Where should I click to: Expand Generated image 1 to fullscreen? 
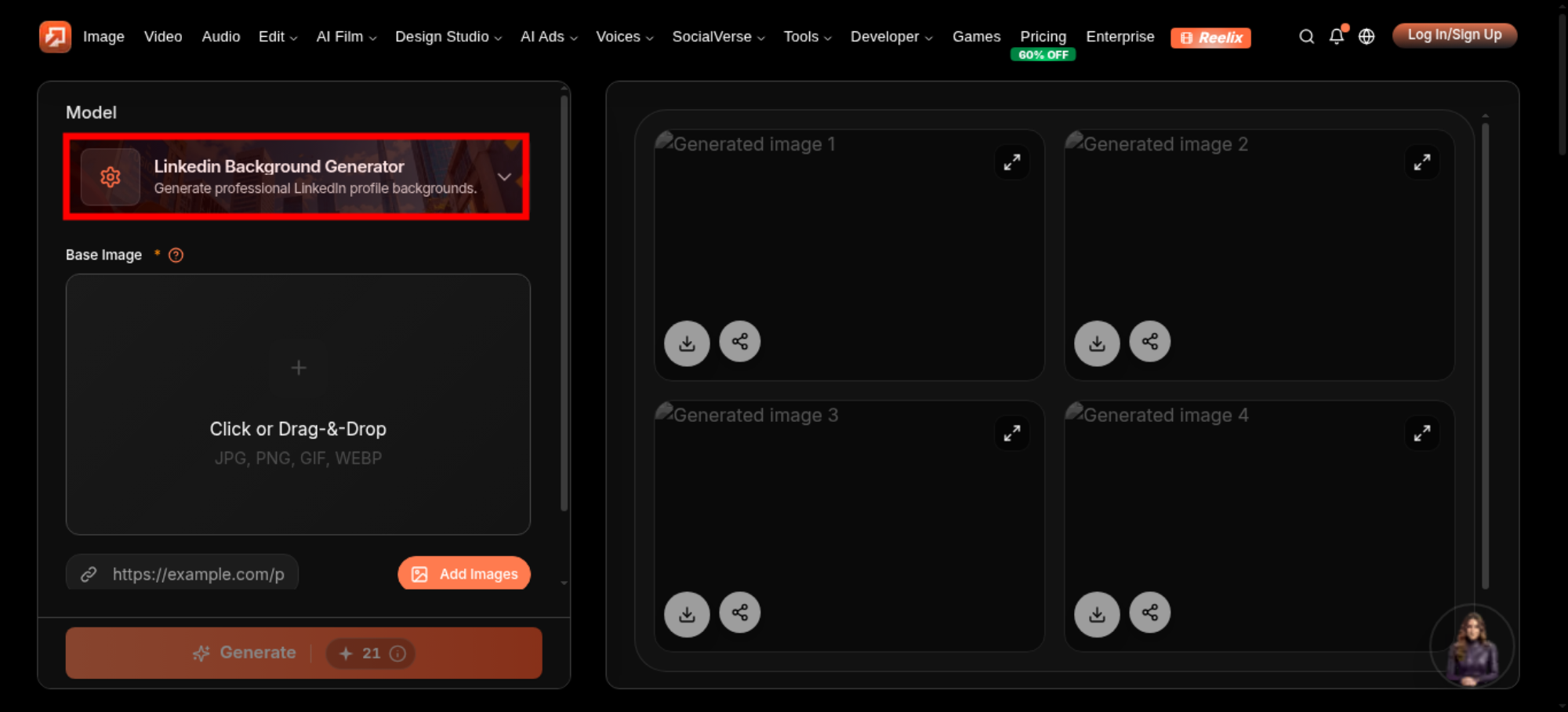[1012, 162]
